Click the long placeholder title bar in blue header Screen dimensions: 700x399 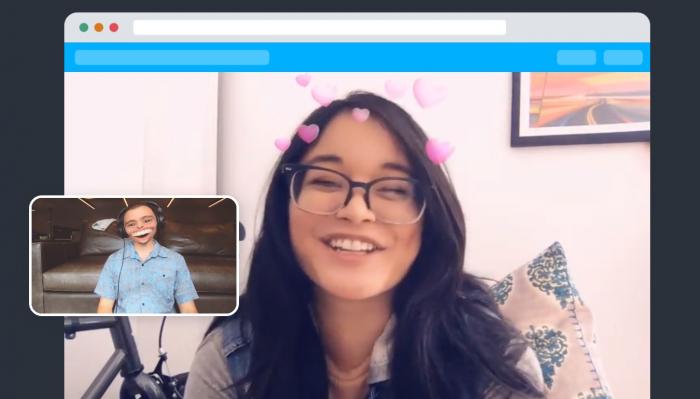click(172, 58)
